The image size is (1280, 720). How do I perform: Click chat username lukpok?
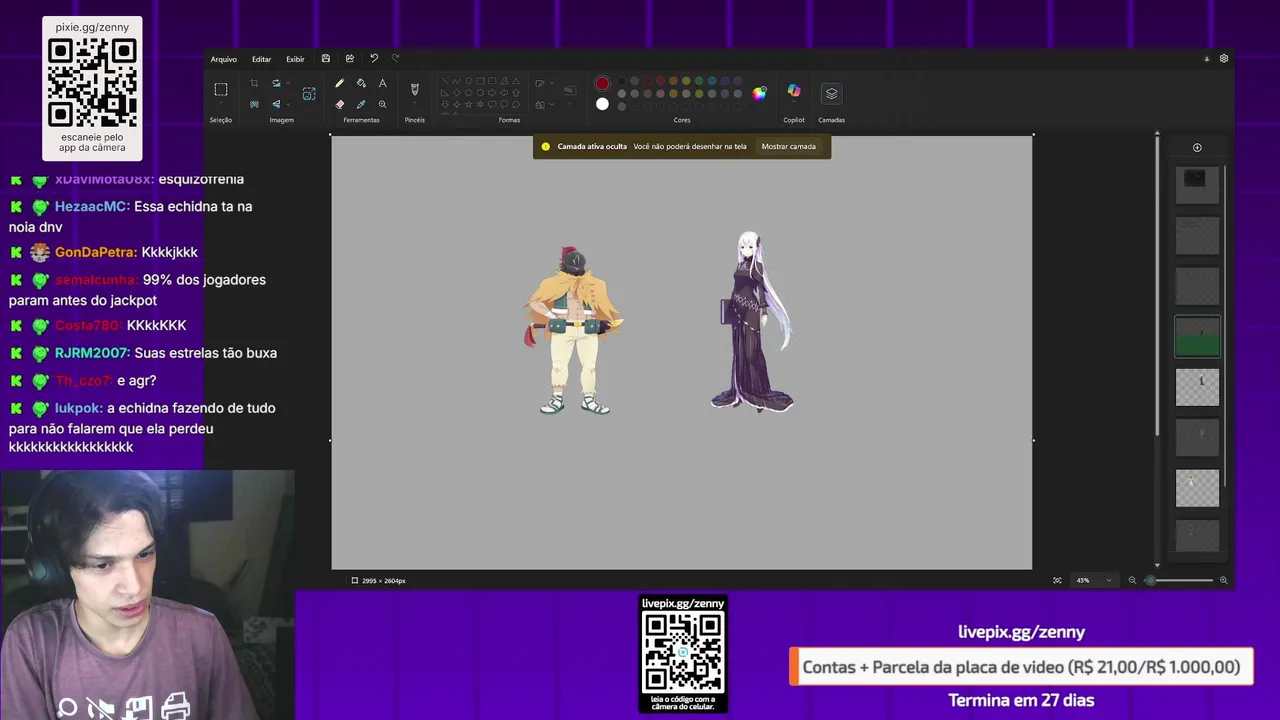(x=79, y=408)
